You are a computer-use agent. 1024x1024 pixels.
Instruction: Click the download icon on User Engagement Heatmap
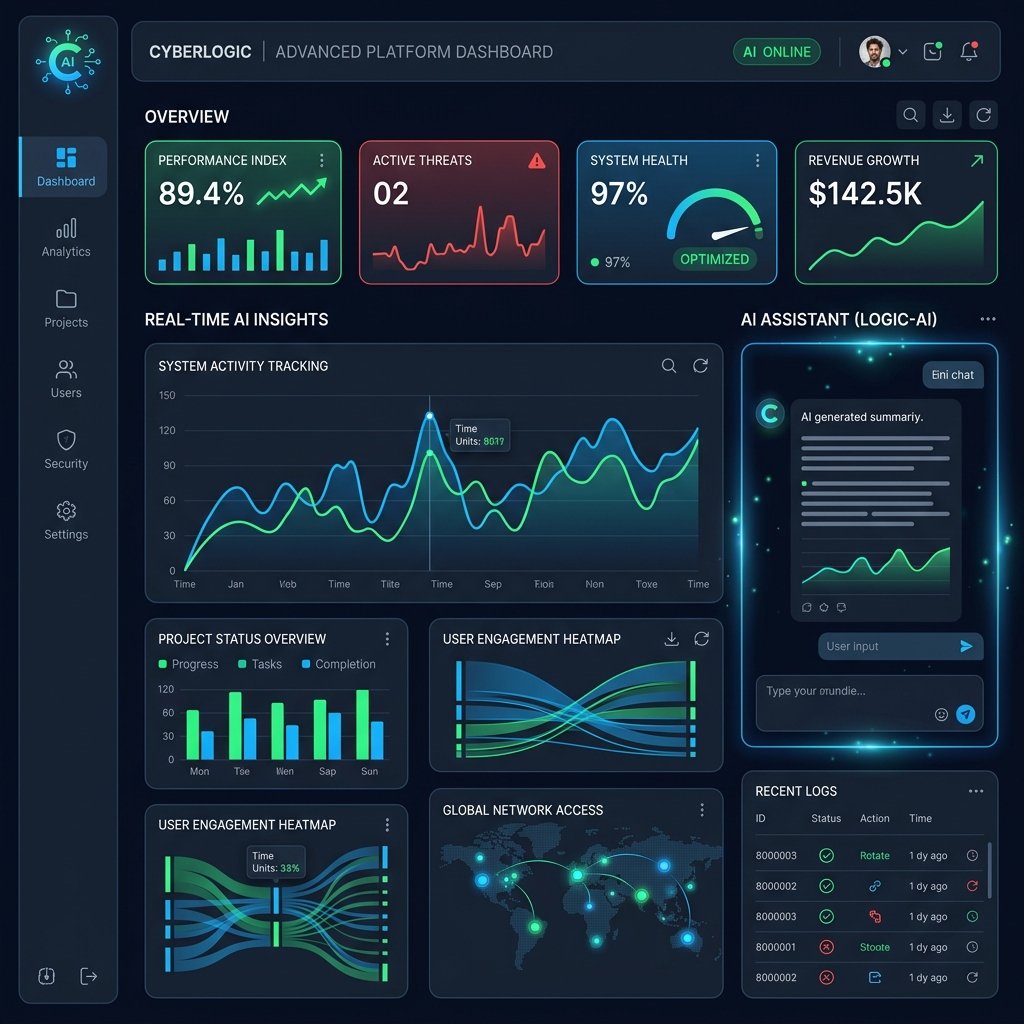(x=672, y=638)
